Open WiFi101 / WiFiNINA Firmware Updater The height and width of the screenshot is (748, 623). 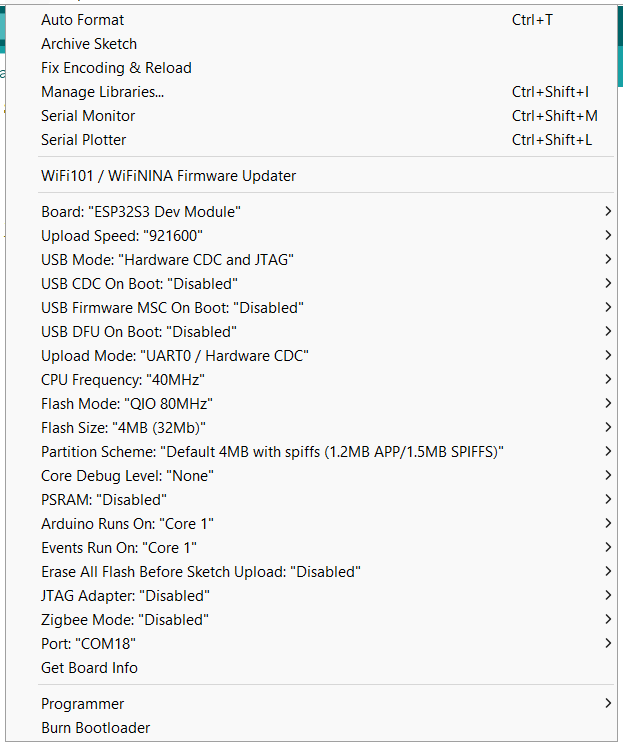[169, 176]
